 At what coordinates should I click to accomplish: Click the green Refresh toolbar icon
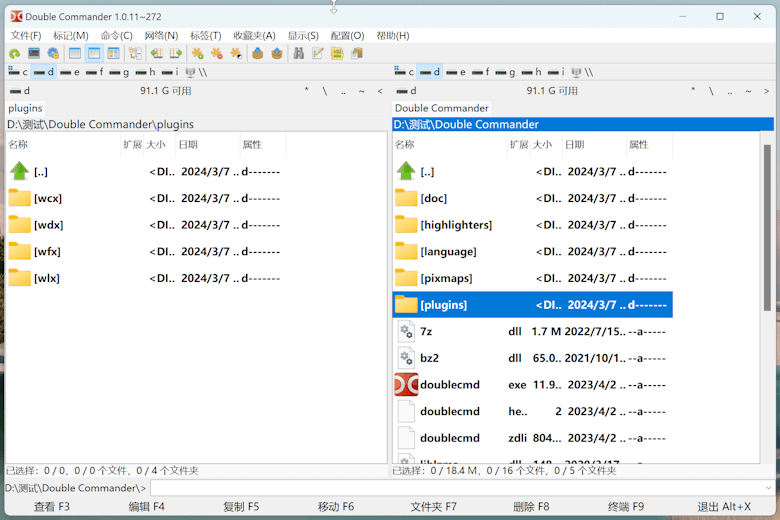click(x=14, y=53)
